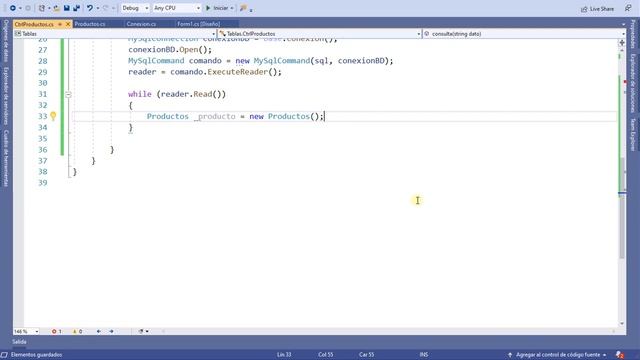640x360 pixels.
Task: Open the Any CPU platform dropdown
Action: [x=177, y=8]
